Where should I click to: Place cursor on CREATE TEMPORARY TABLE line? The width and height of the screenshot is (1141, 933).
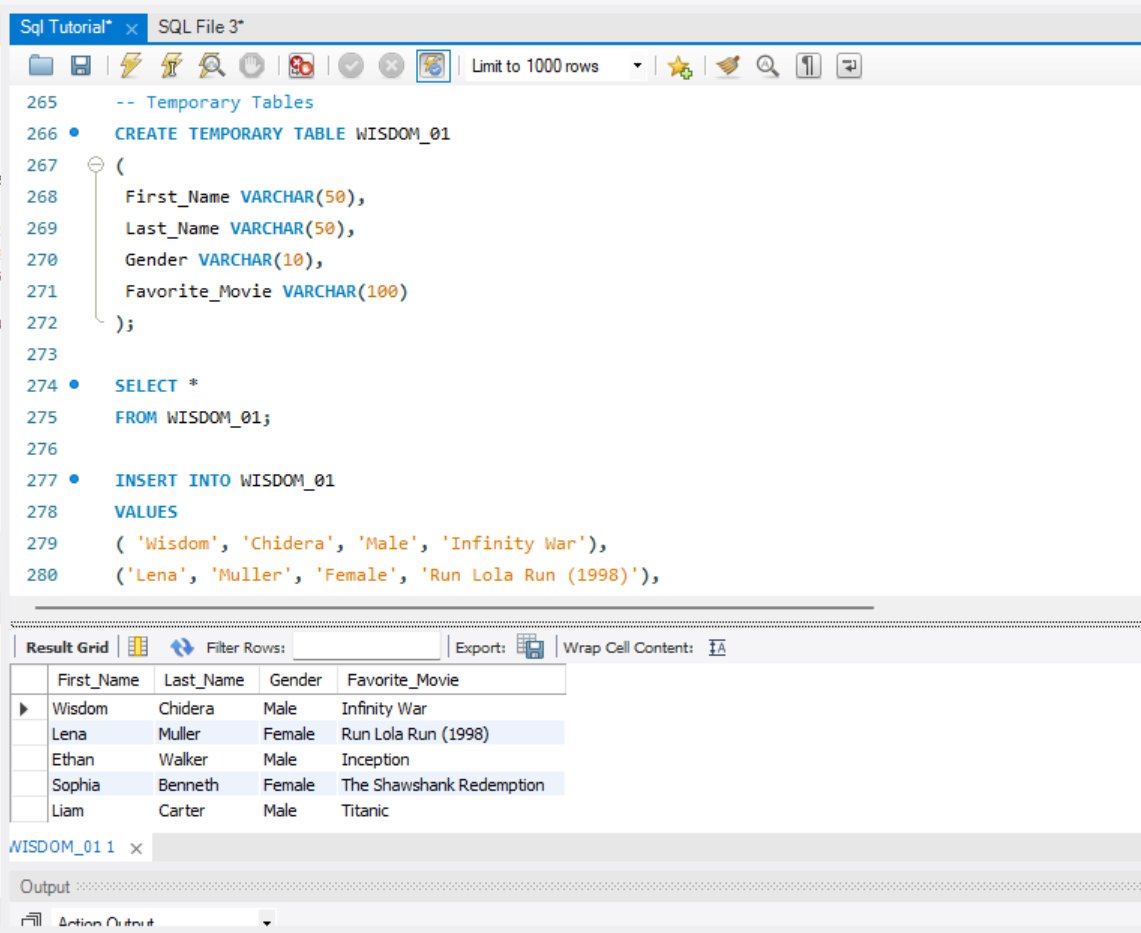tap(282, 134)
